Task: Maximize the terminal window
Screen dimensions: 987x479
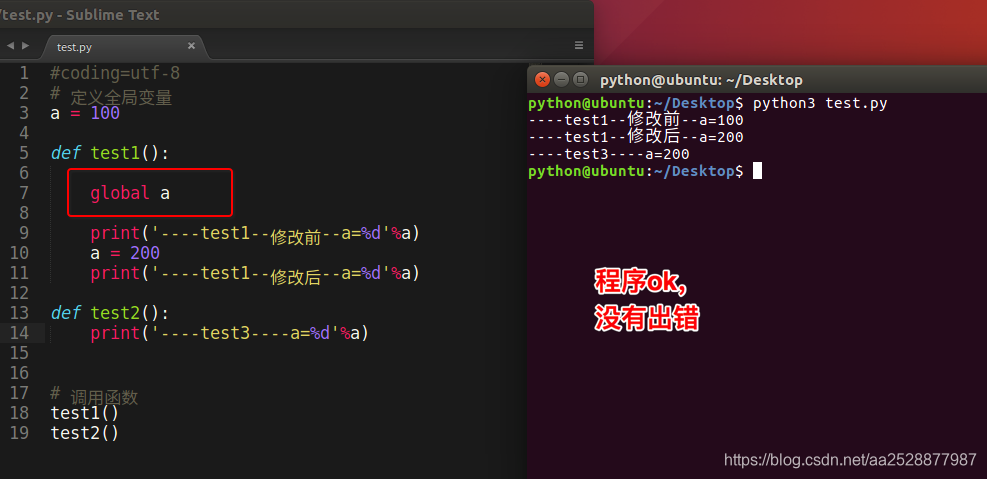Action: pos(581,80)
